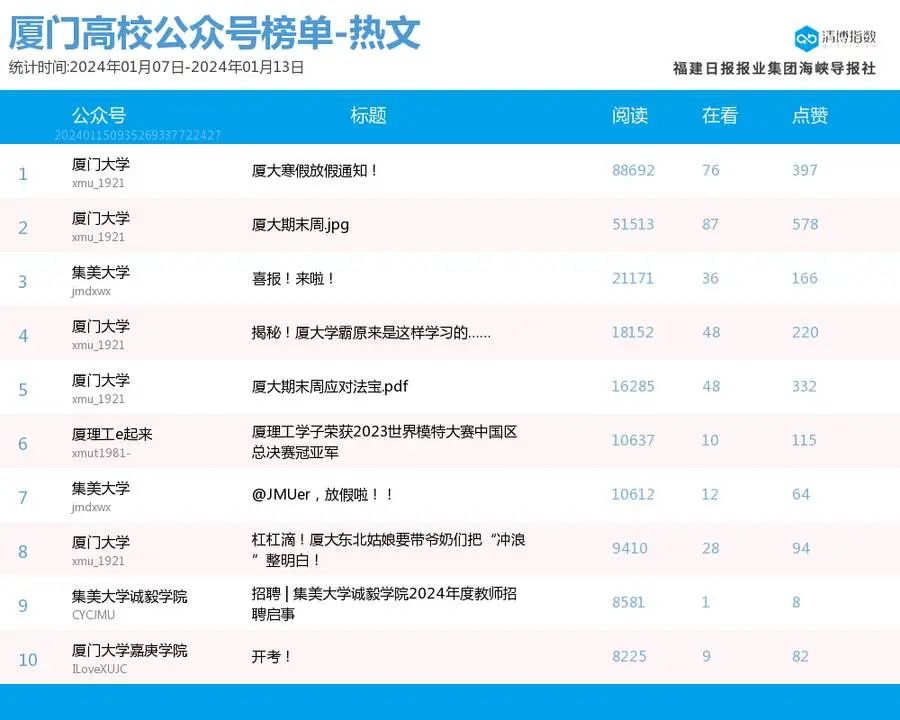Click the main title 厦门高校公众号榜单-热文
This screenshot has height=720, width=900.
pos(214,32)
